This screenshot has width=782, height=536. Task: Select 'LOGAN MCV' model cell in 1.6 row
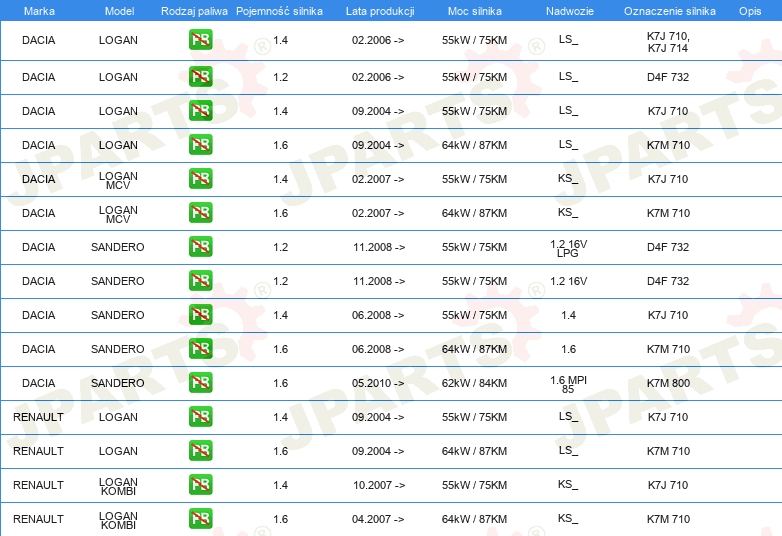tap(118, 214)
